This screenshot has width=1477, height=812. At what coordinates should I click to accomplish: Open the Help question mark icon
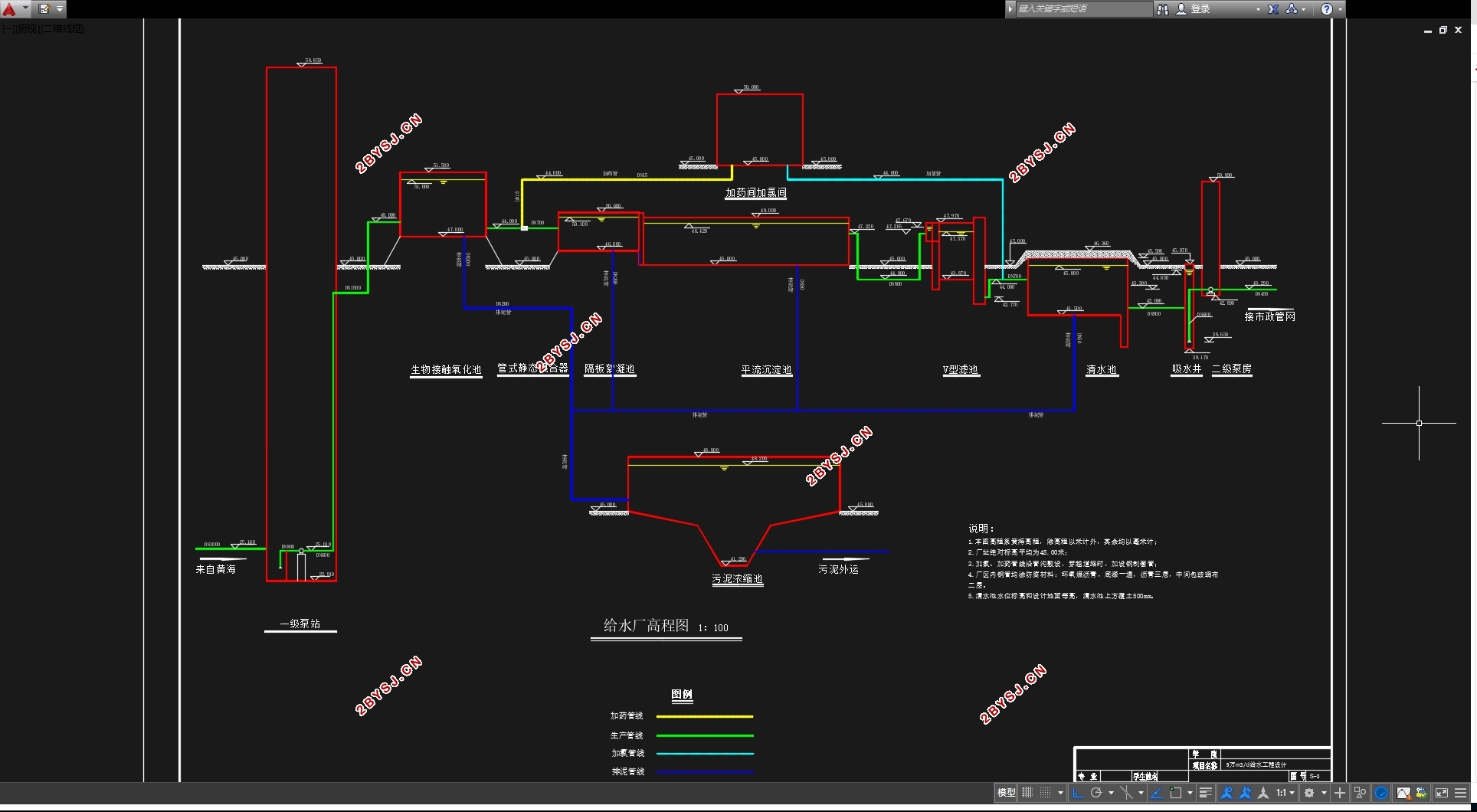coord(1327,9)
